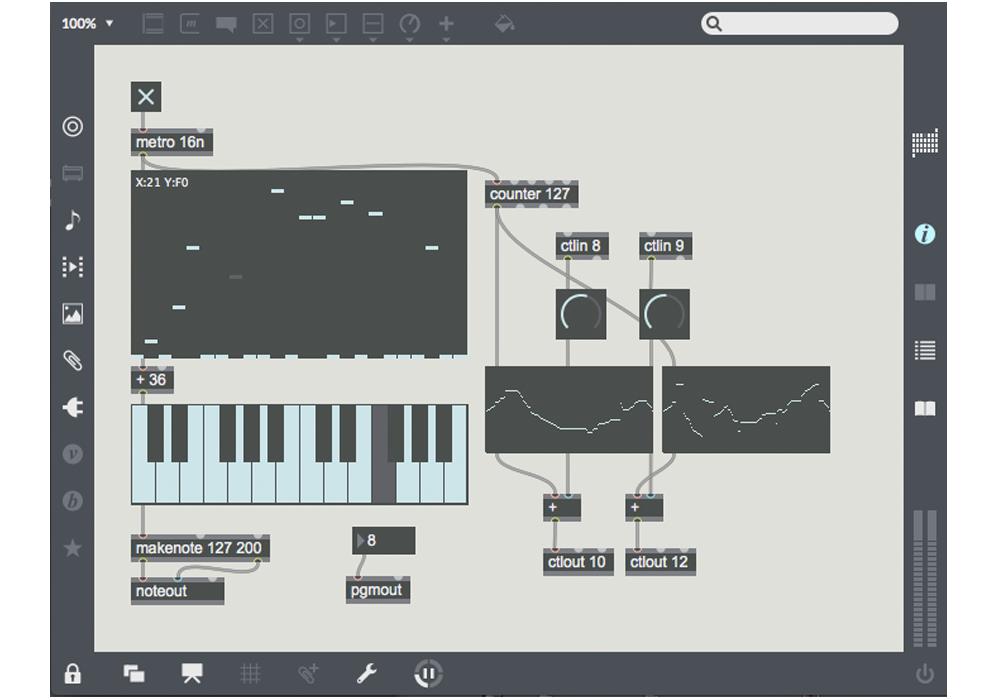
Task: Click the dial below ctlin 8
Action: [581, 314]
